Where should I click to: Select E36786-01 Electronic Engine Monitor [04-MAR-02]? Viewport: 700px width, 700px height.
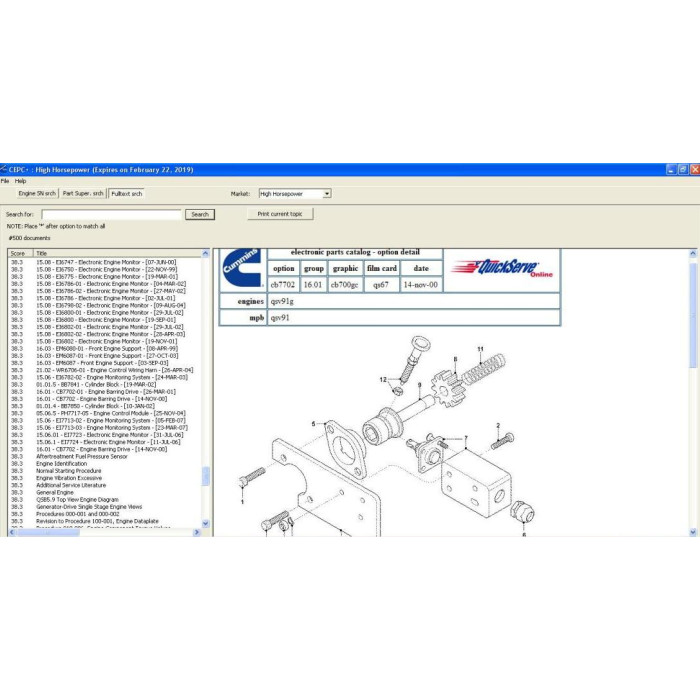click(x=111, y=283)
